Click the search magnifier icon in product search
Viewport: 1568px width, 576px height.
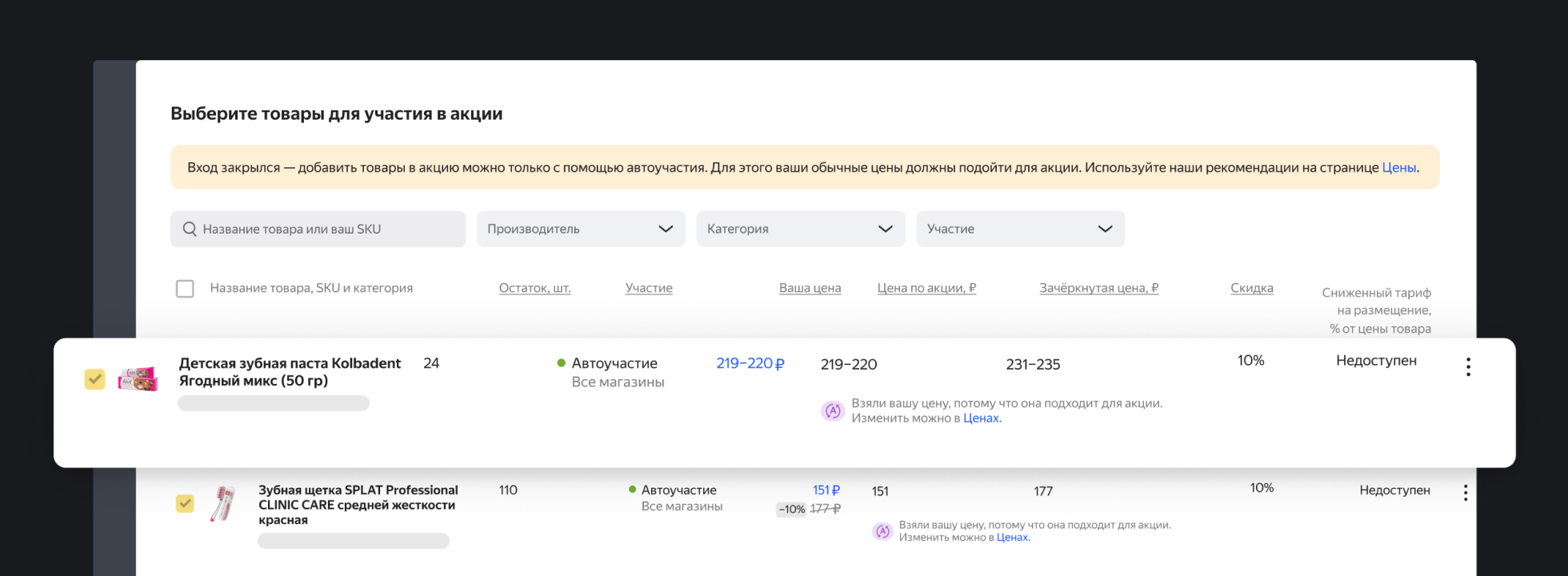tap(190, 229)
